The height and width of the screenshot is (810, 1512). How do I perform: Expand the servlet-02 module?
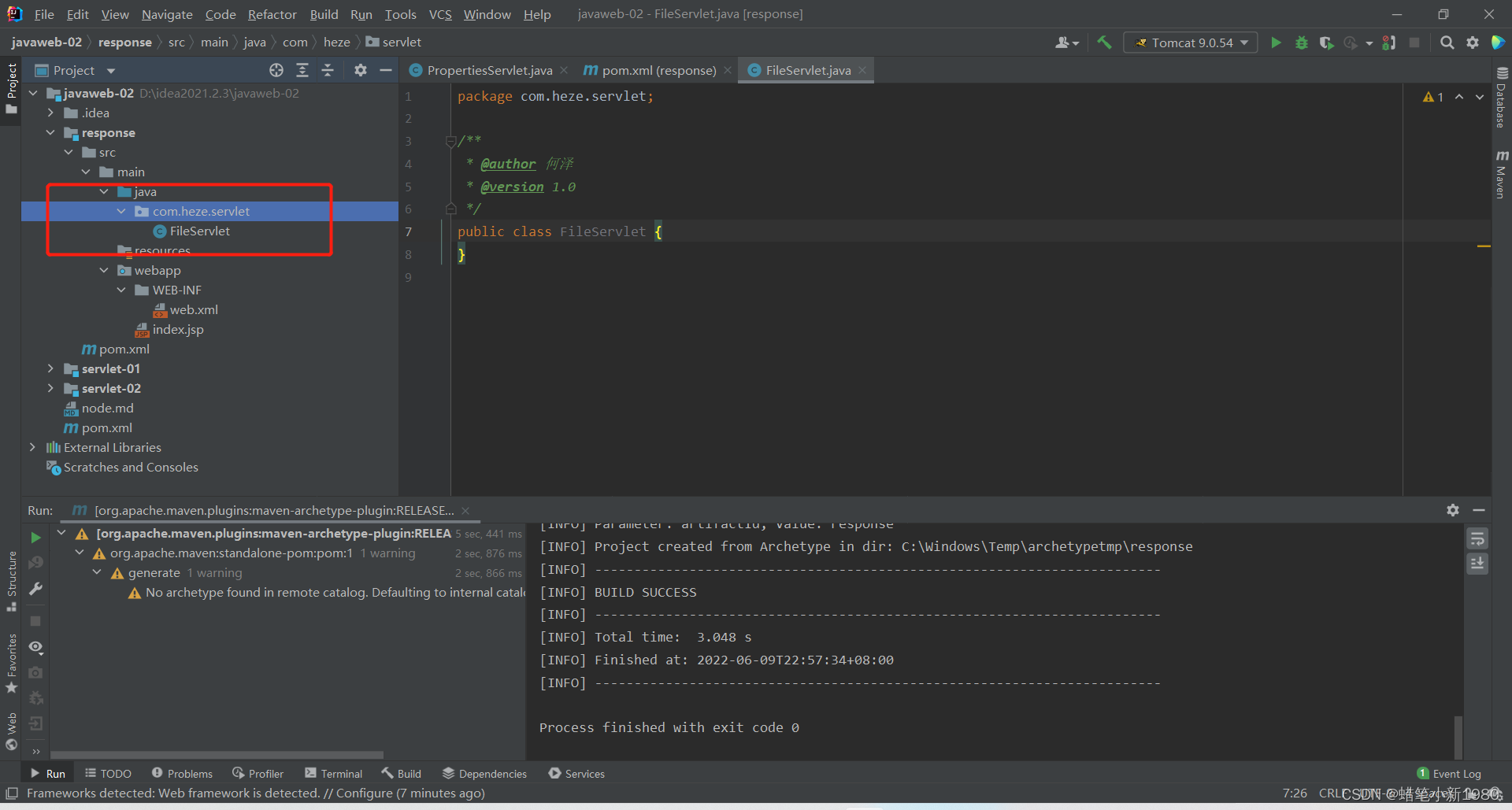pos(50,388)
